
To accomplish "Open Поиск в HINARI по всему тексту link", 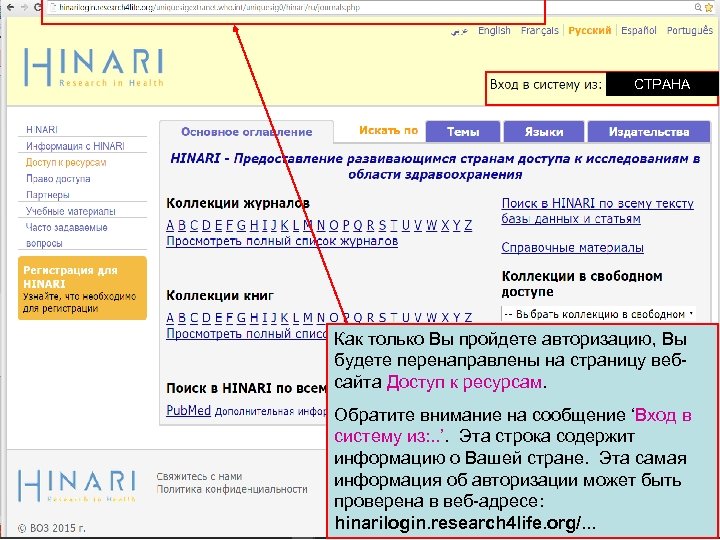I will (597, 211).
